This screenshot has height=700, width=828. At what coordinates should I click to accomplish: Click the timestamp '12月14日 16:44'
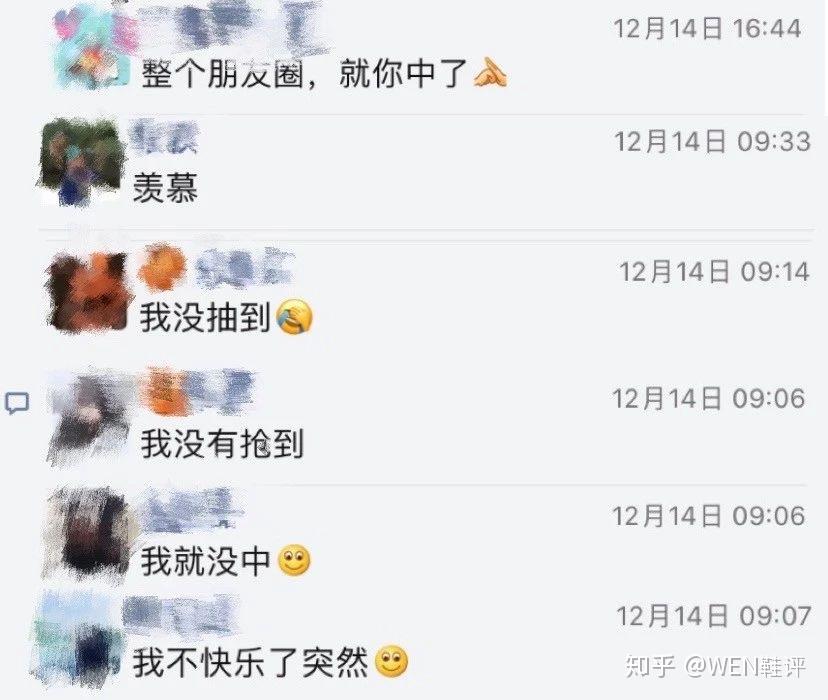click(x=708, y=29)
